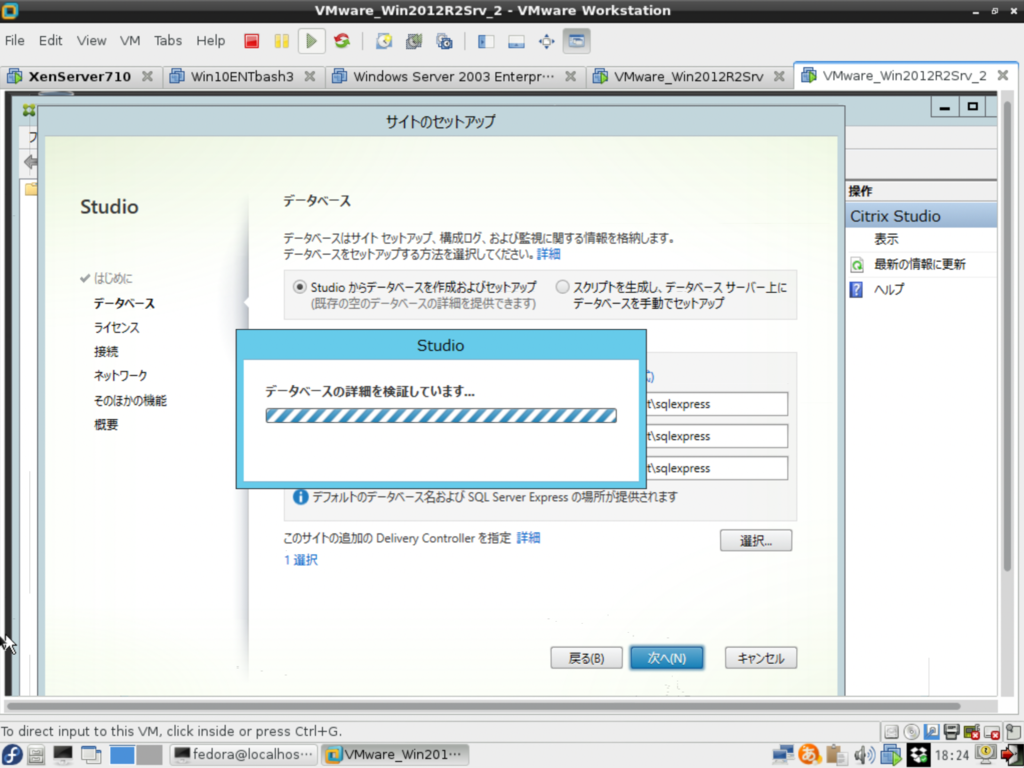Switch to the Win10ENTbash3 tab
The width and height of the screenshot is (1024, 768).
coord(242,76)
